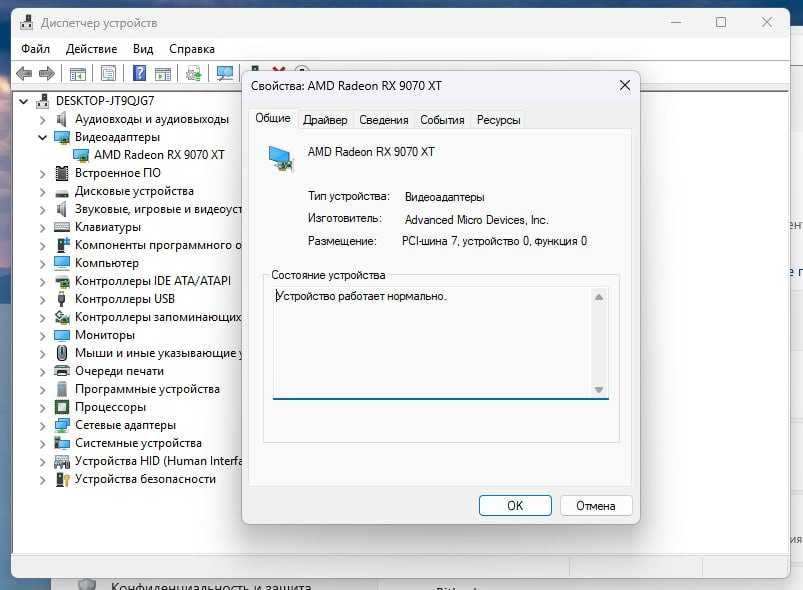803x590 pixels.
Task: Expand the Контроллеры IDE ATA/ATAPI category
Action: [43, 282]
